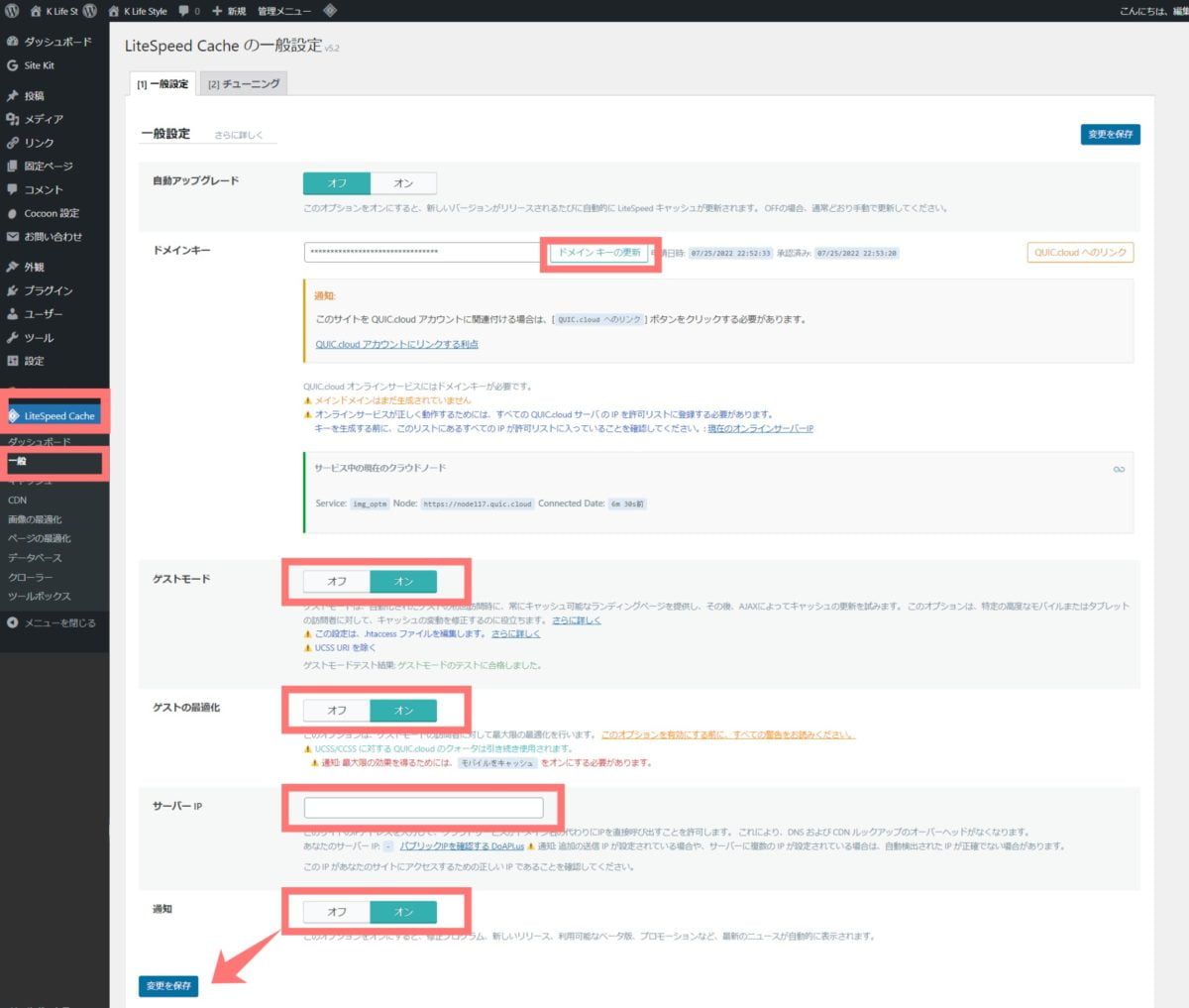The height and width of the screenshot is (1008, 1189).
Task: Turn 自動アップグレード to オン
Action: (403, 183)
